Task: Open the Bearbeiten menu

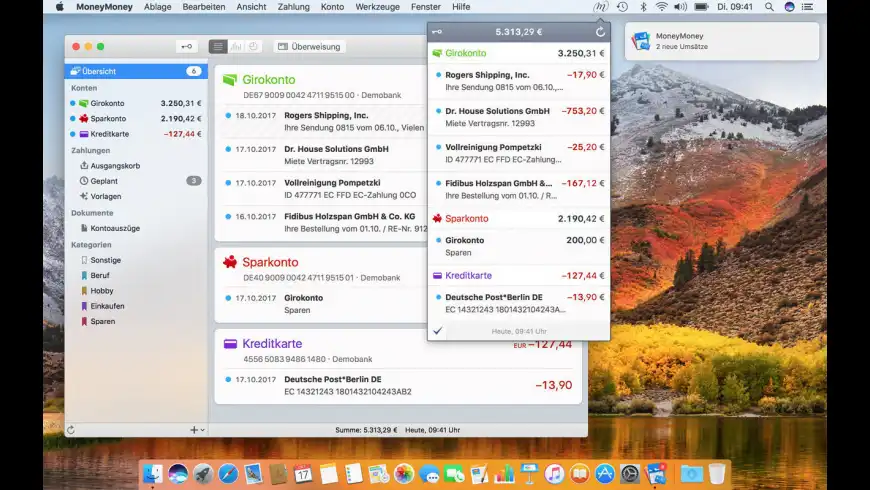Action: point(204,7)
